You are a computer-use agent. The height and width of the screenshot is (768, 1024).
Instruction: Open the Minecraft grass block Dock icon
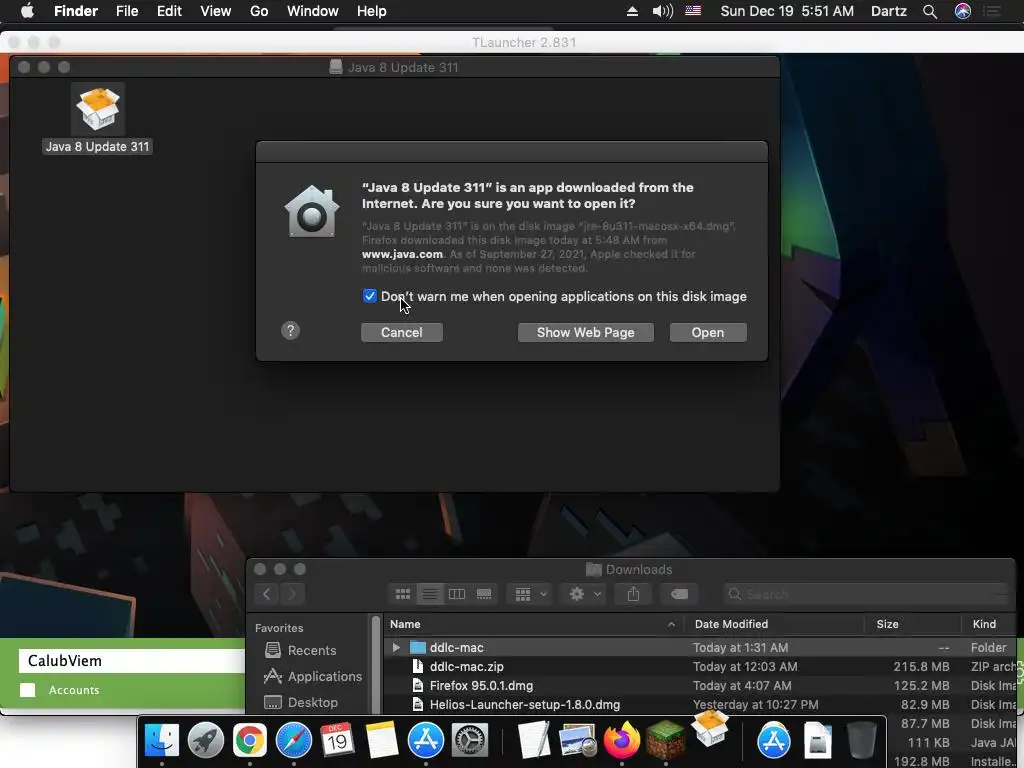665,740
